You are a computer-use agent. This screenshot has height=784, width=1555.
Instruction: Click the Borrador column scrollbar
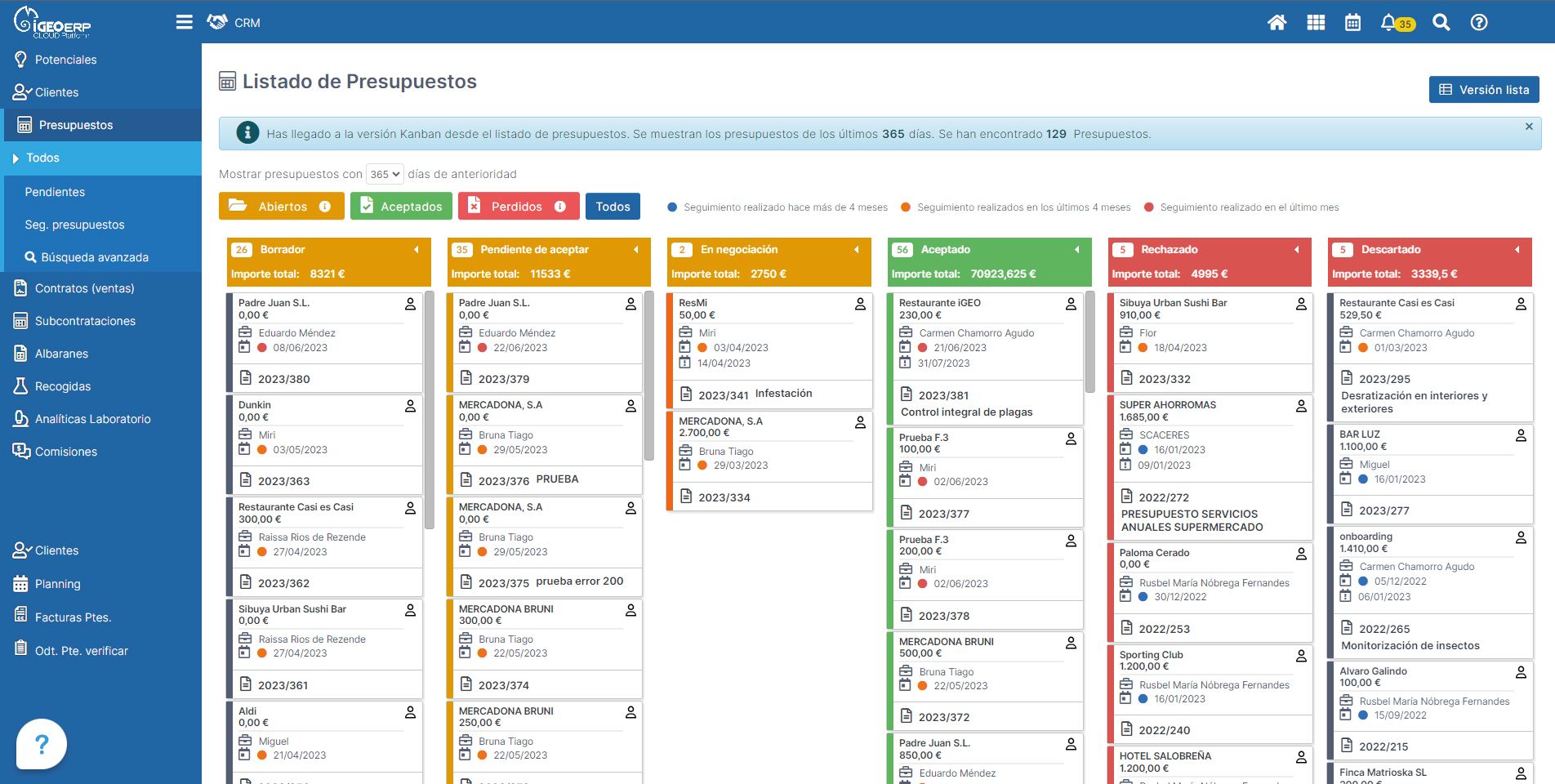[x=430, y=410]
